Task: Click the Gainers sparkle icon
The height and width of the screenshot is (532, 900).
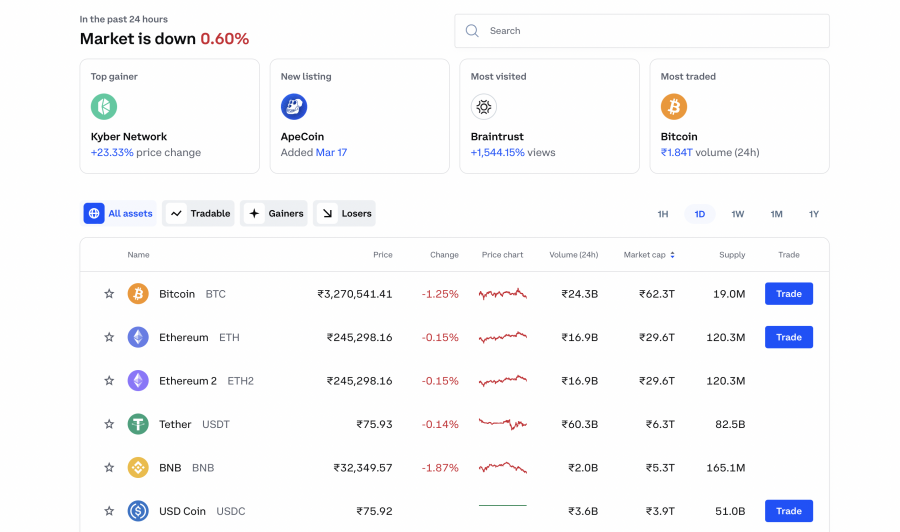Action: point(254,213)
